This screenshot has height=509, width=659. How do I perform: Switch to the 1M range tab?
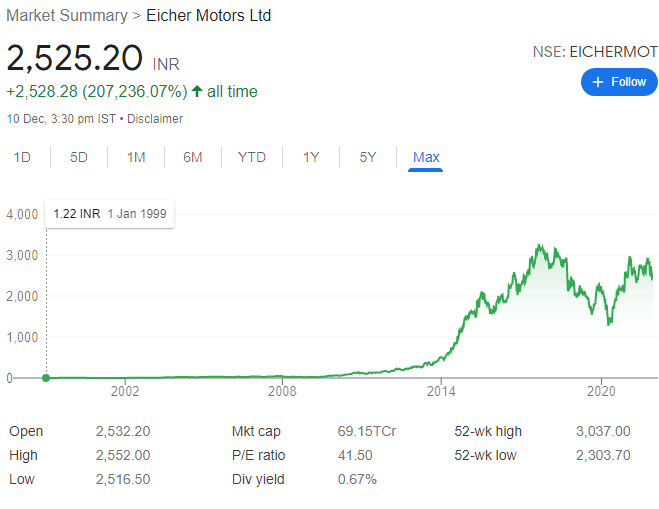coord(136,157)
